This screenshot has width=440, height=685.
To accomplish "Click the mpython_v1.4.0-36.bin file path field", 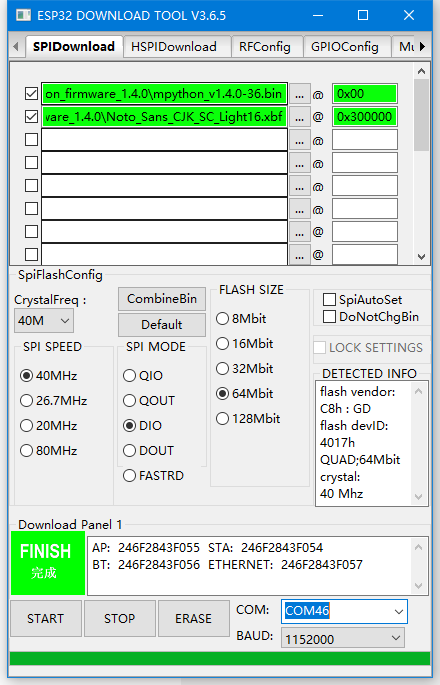I will tap(164, 94).
